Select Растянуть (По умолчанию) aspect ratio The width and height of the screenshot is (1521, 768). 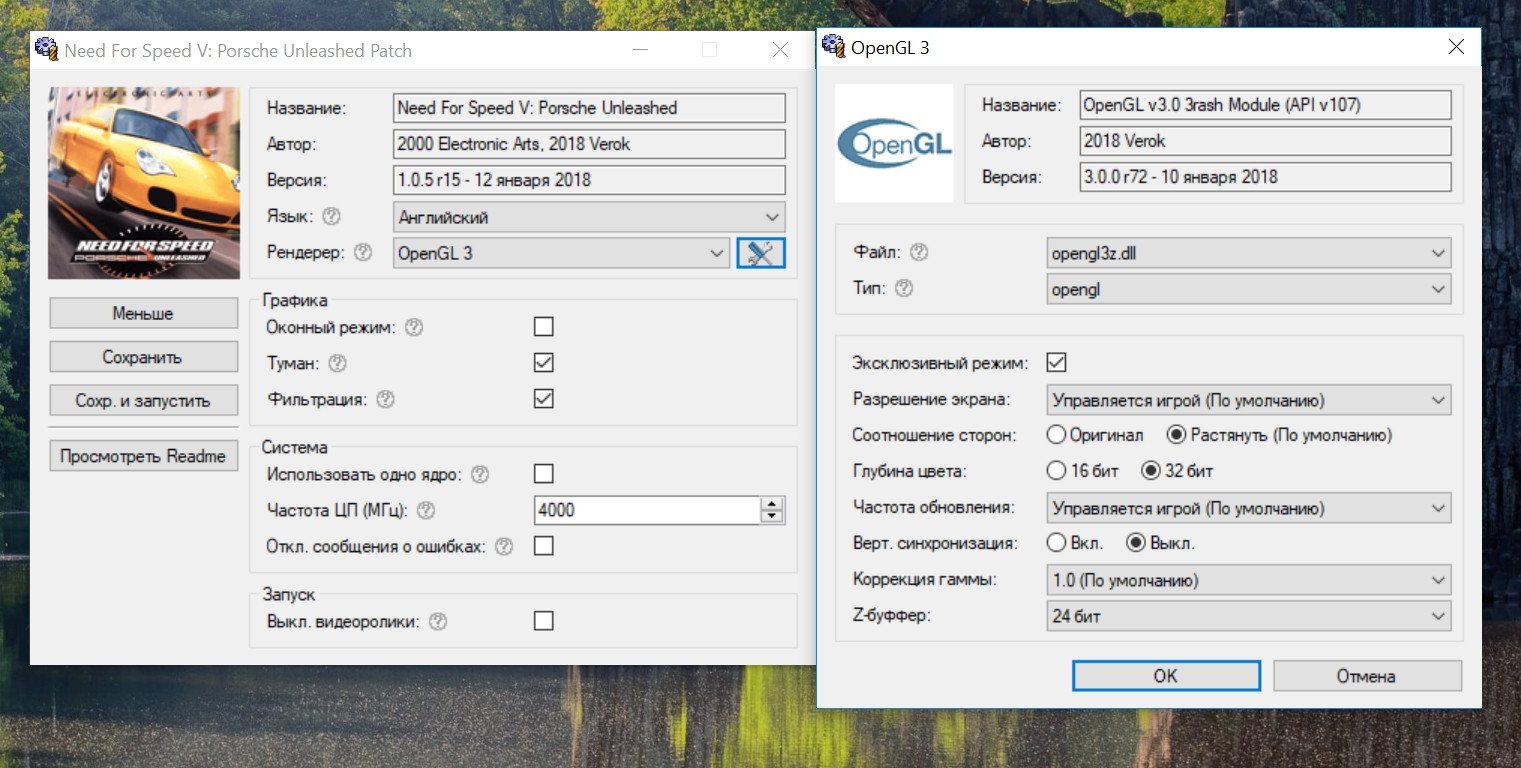click(1279, 435)
